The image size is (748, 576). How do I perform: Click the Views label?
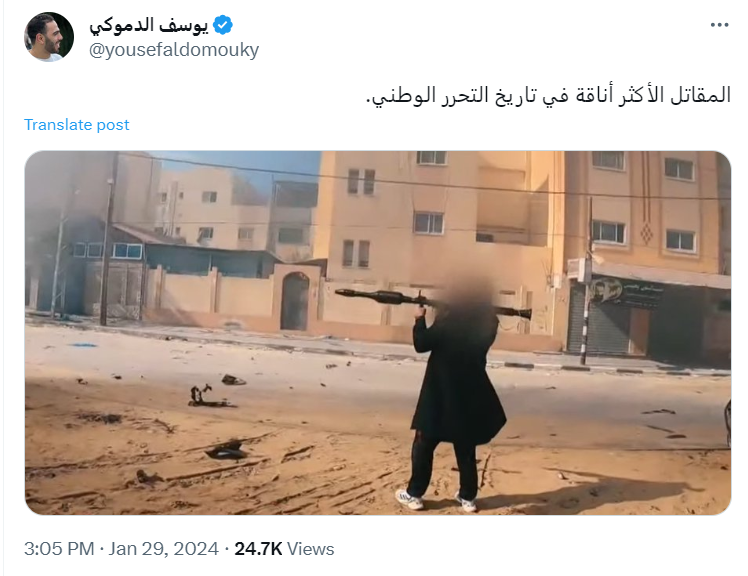coord(311,549)
